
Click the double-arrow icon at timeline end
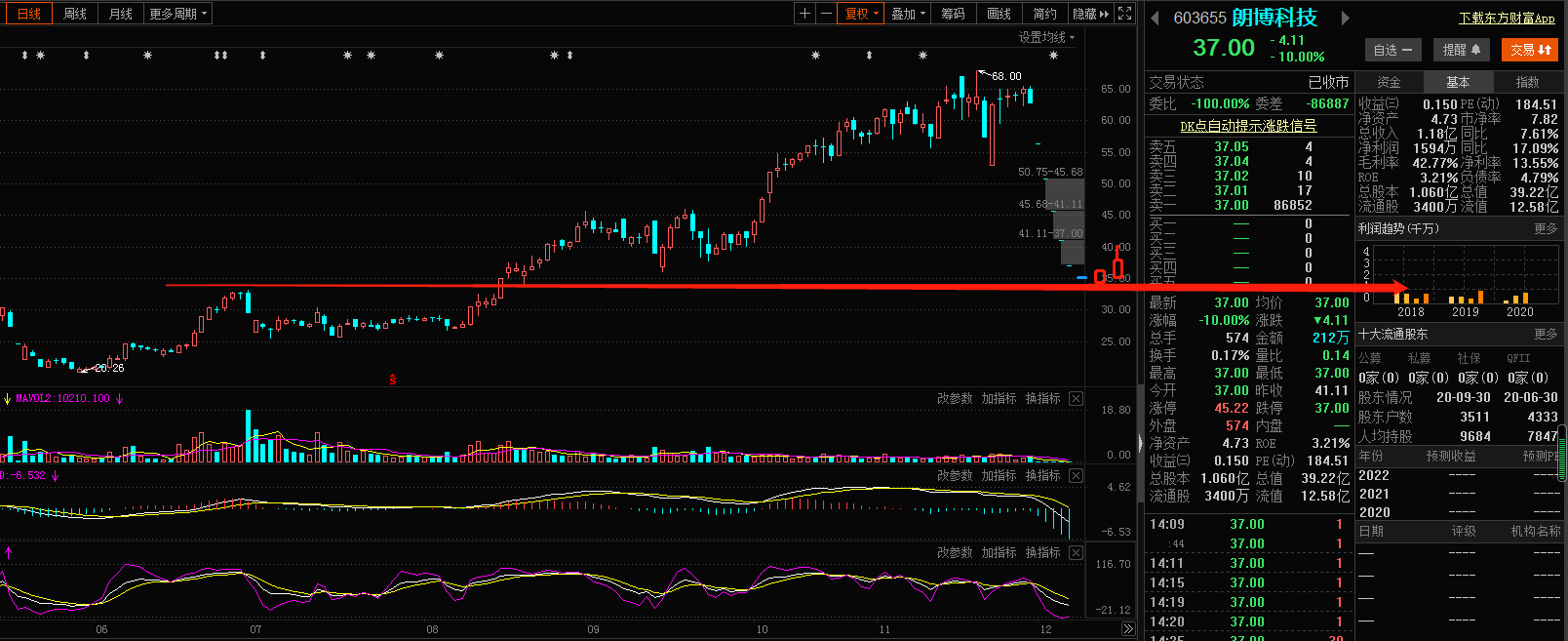(x=1128, y=629)
